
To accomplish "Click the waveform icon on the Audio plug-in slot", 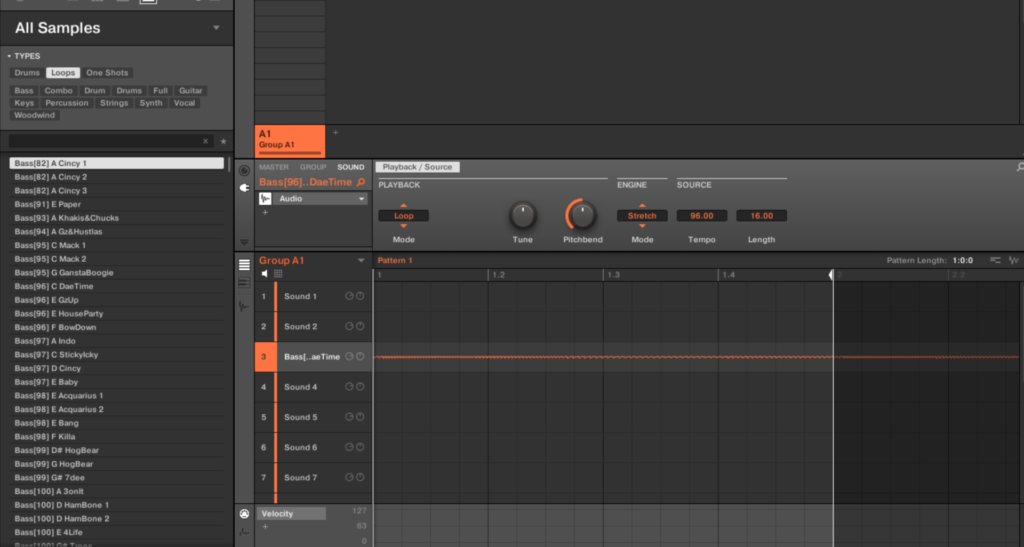I will click(266, 199).
